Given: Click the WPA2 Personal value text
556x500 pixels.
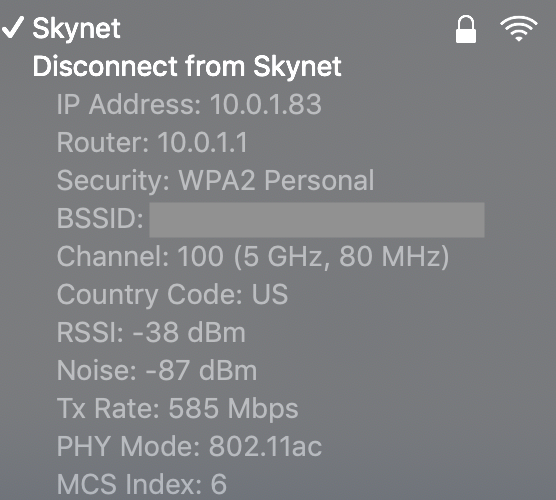Looking at the screenshot, I should click(276, 180).
